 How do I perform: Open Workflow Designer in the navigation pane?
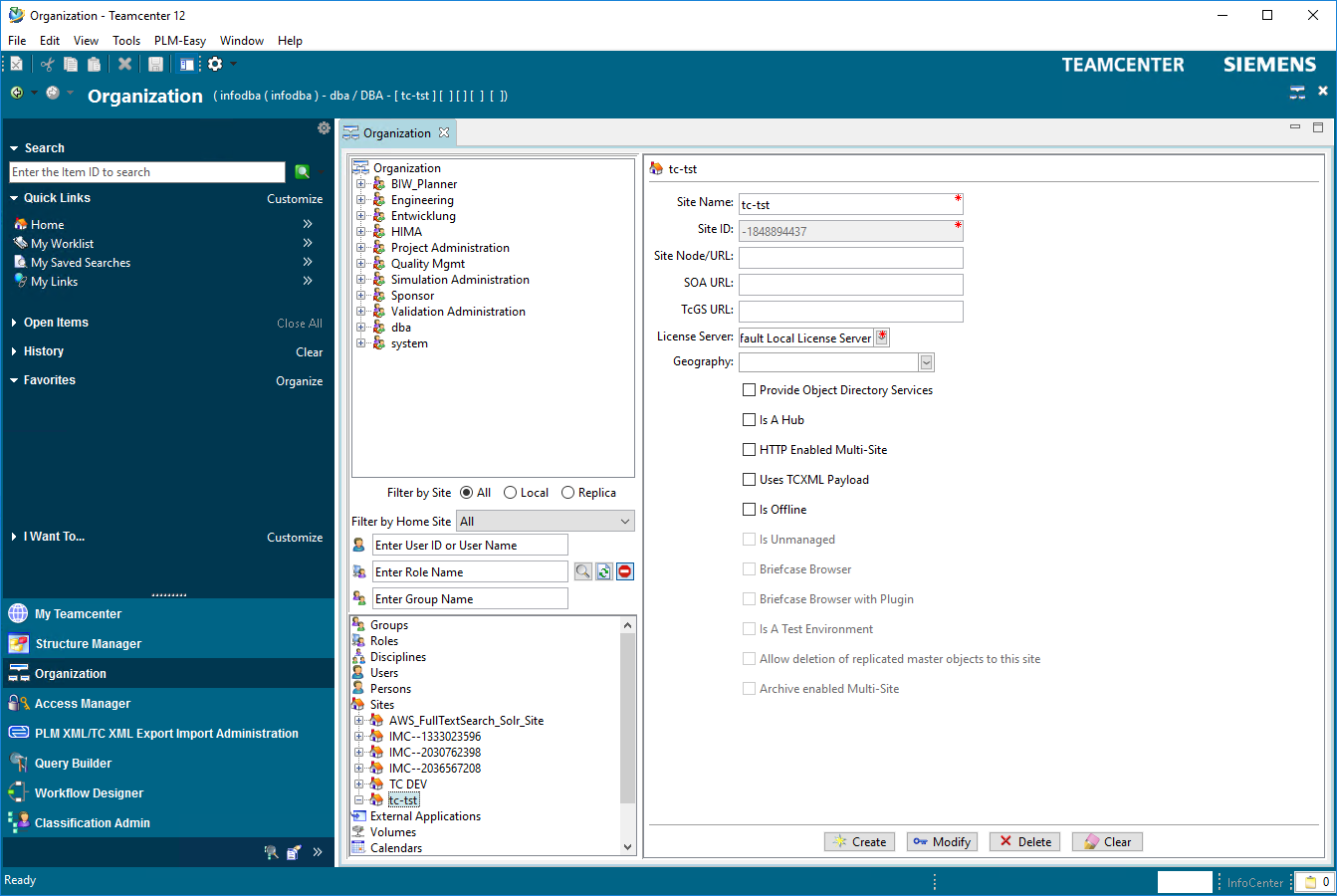tap(89, 793)
